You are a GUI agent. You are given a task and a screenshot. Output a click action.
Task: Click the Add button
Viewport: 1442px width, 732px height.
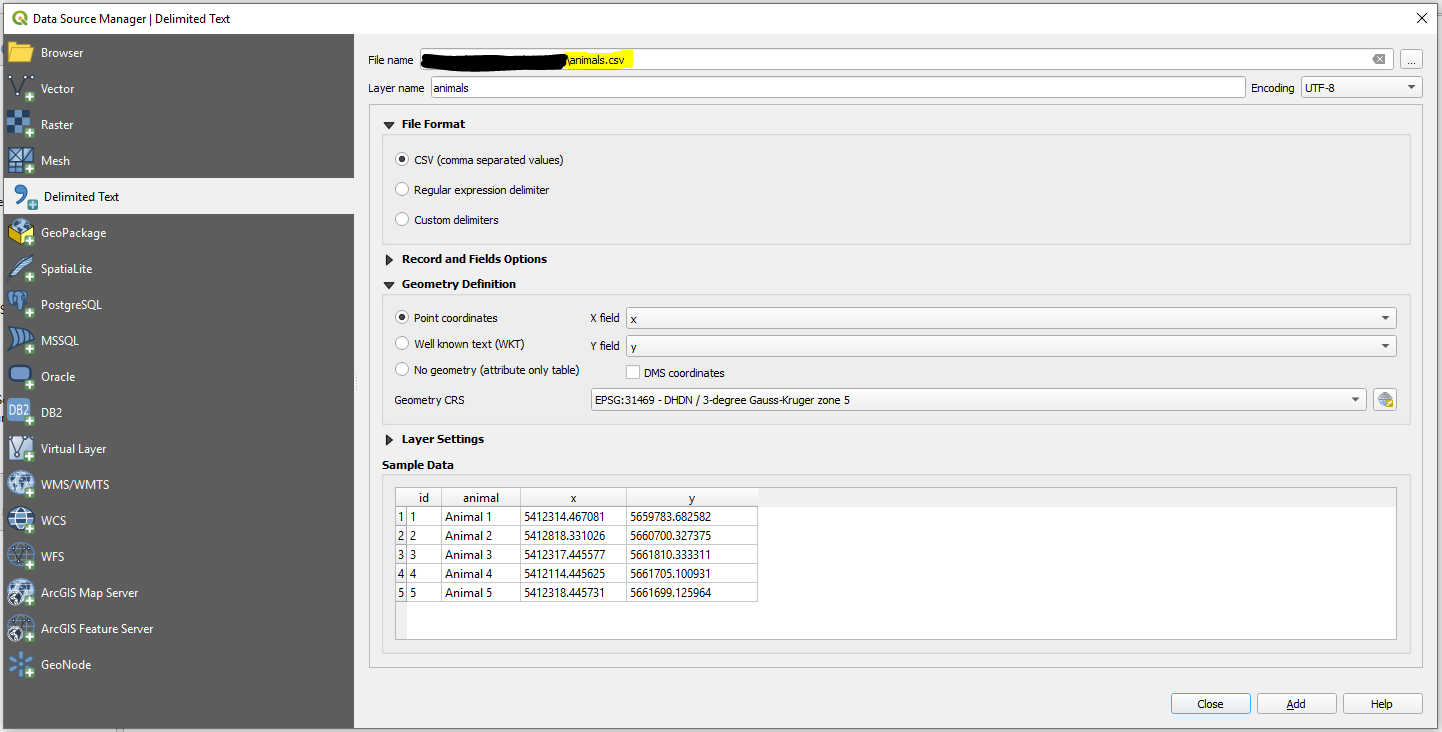click(x=1296, y=704)
